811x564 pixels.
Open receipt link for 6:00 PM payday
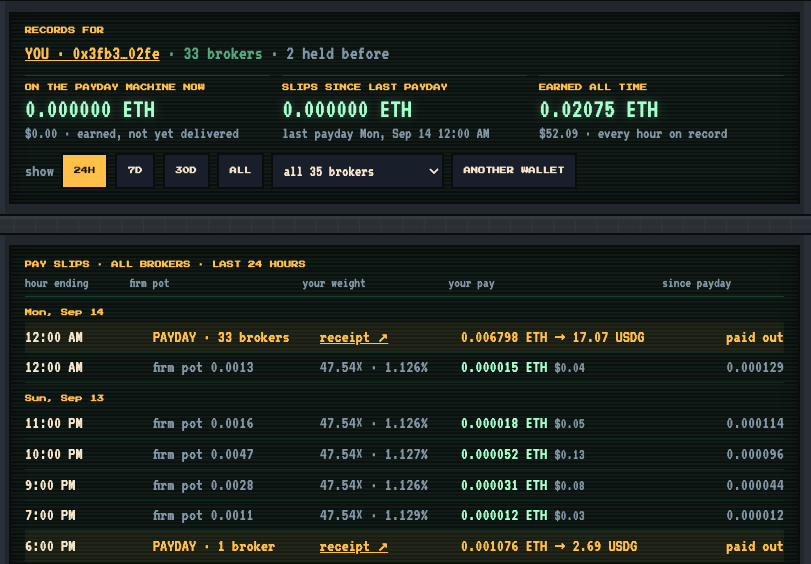tap(354, 547)
